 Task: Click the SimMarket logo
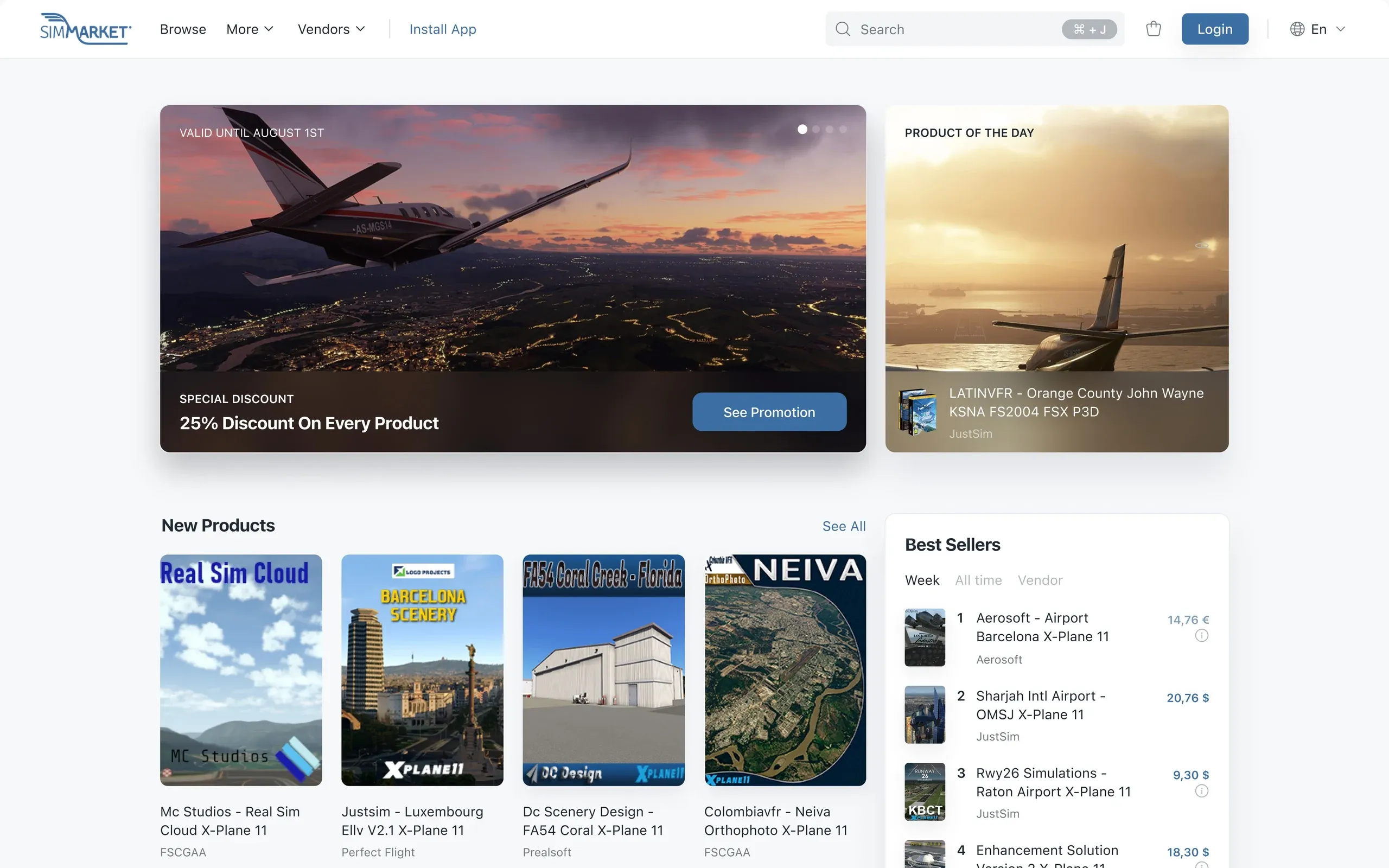pos(86,29)
